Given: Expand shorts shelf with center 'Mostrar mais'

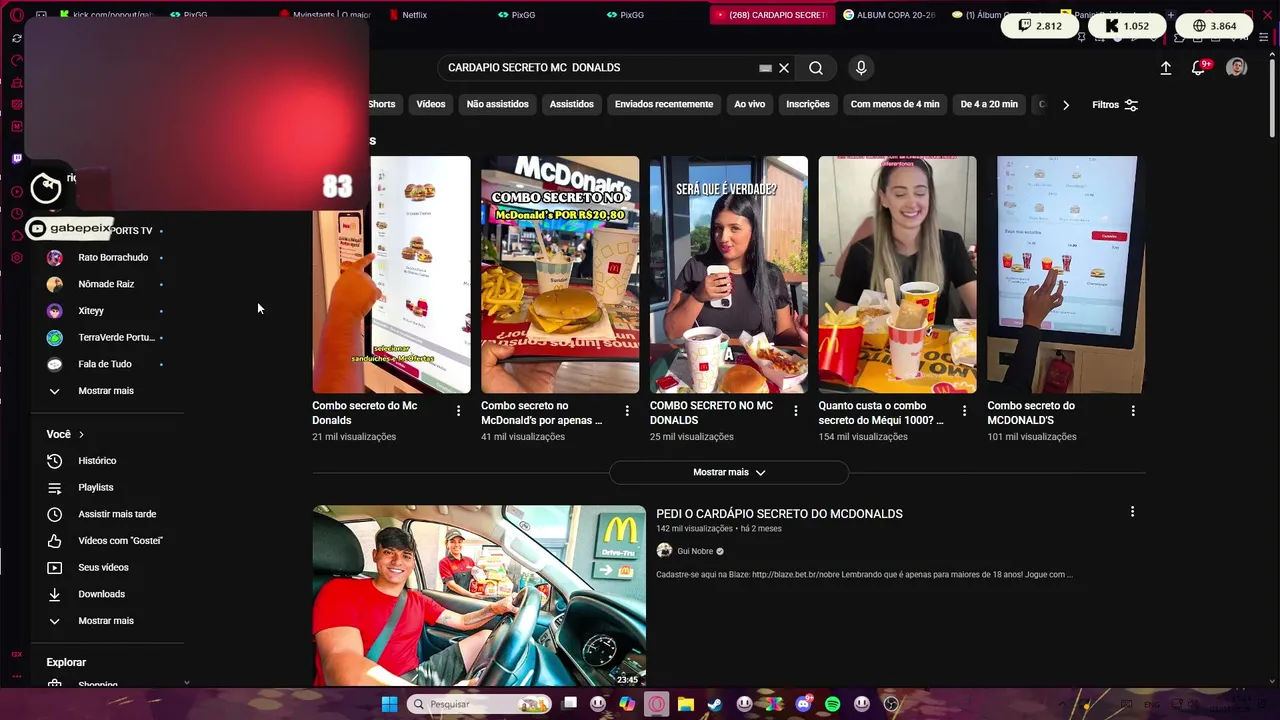Looking at the screenshot, I should coord(729,472).
